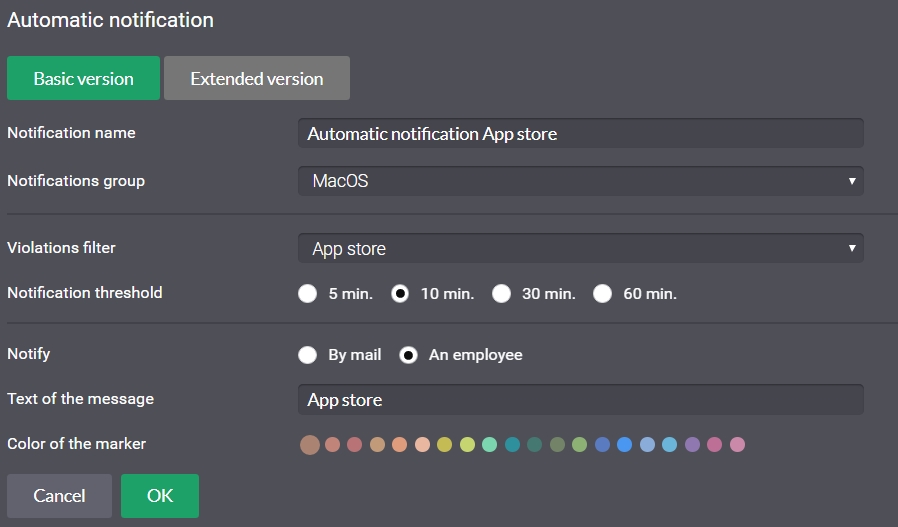
Task: Select the An employee notify option
Action: 408,355
